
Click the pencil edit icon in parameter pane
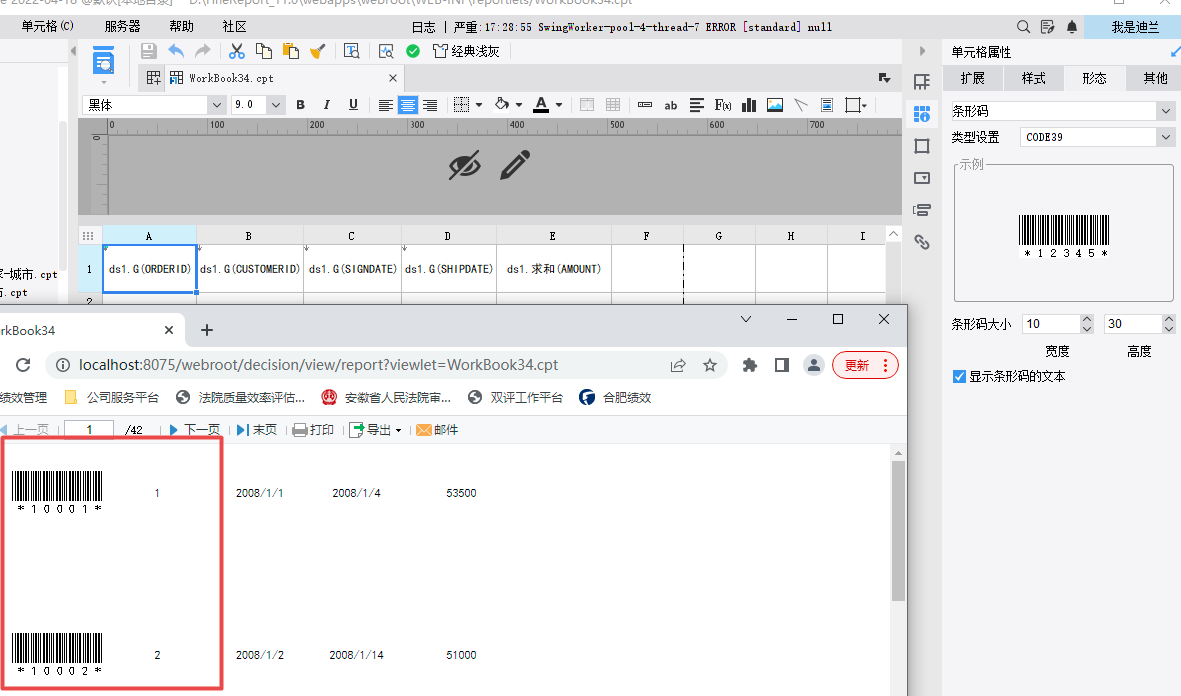coord(515,165)
